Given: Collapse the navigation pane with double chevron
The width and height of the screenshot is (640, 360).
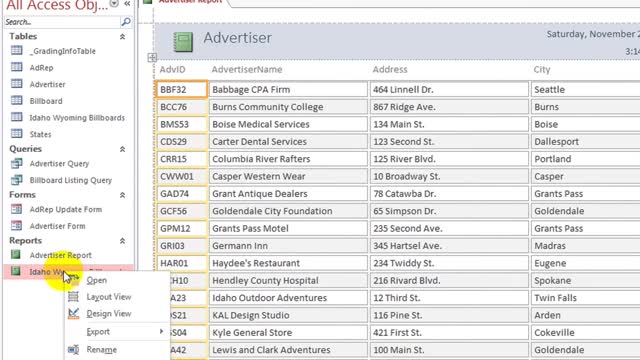Looking at the screenshot, I should [127, 4].
